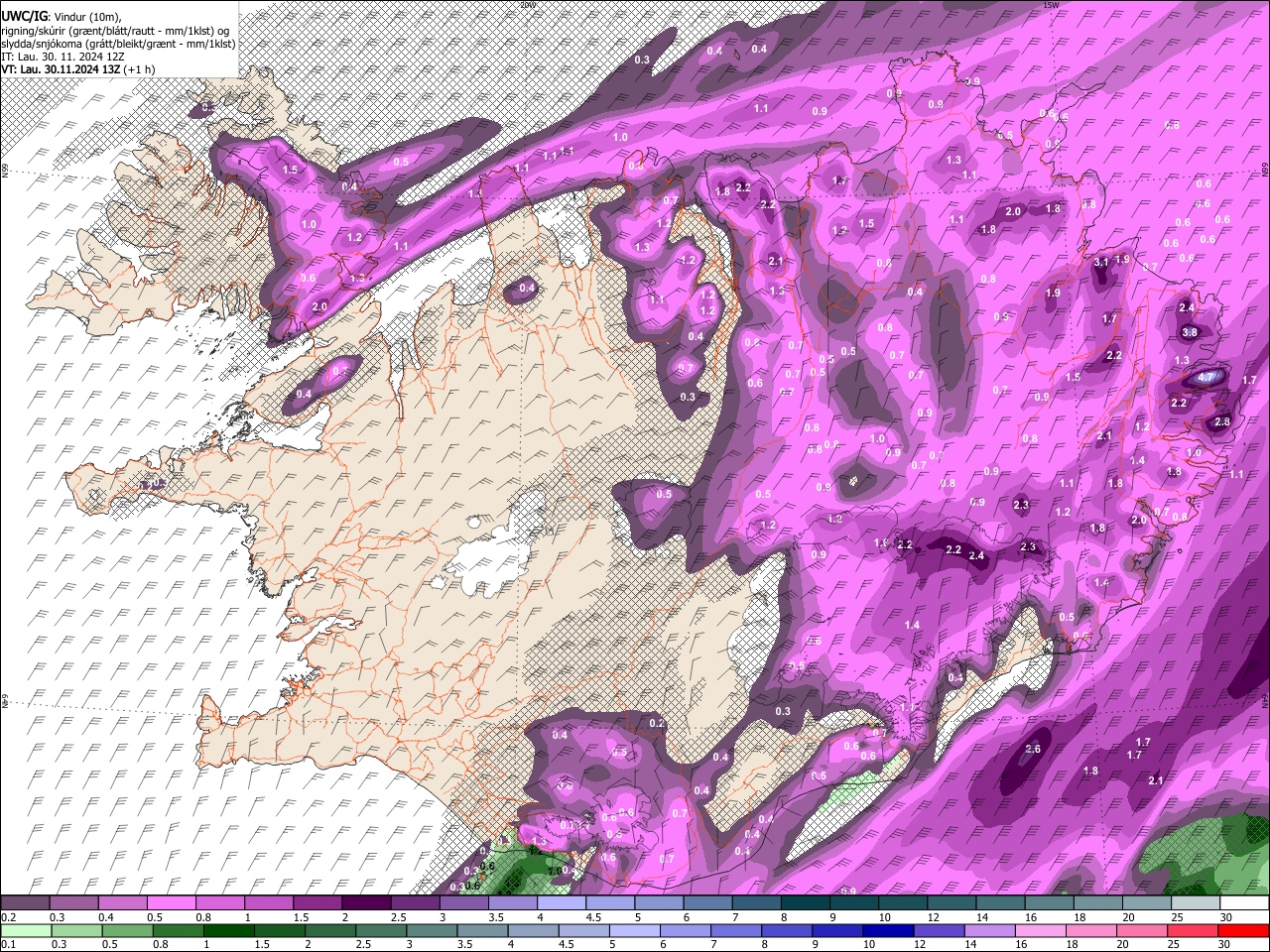Click the white swatch ending the snow legend
Image resolution: width=1270 pixels, height=952 pixels.
coord(1244,903)
